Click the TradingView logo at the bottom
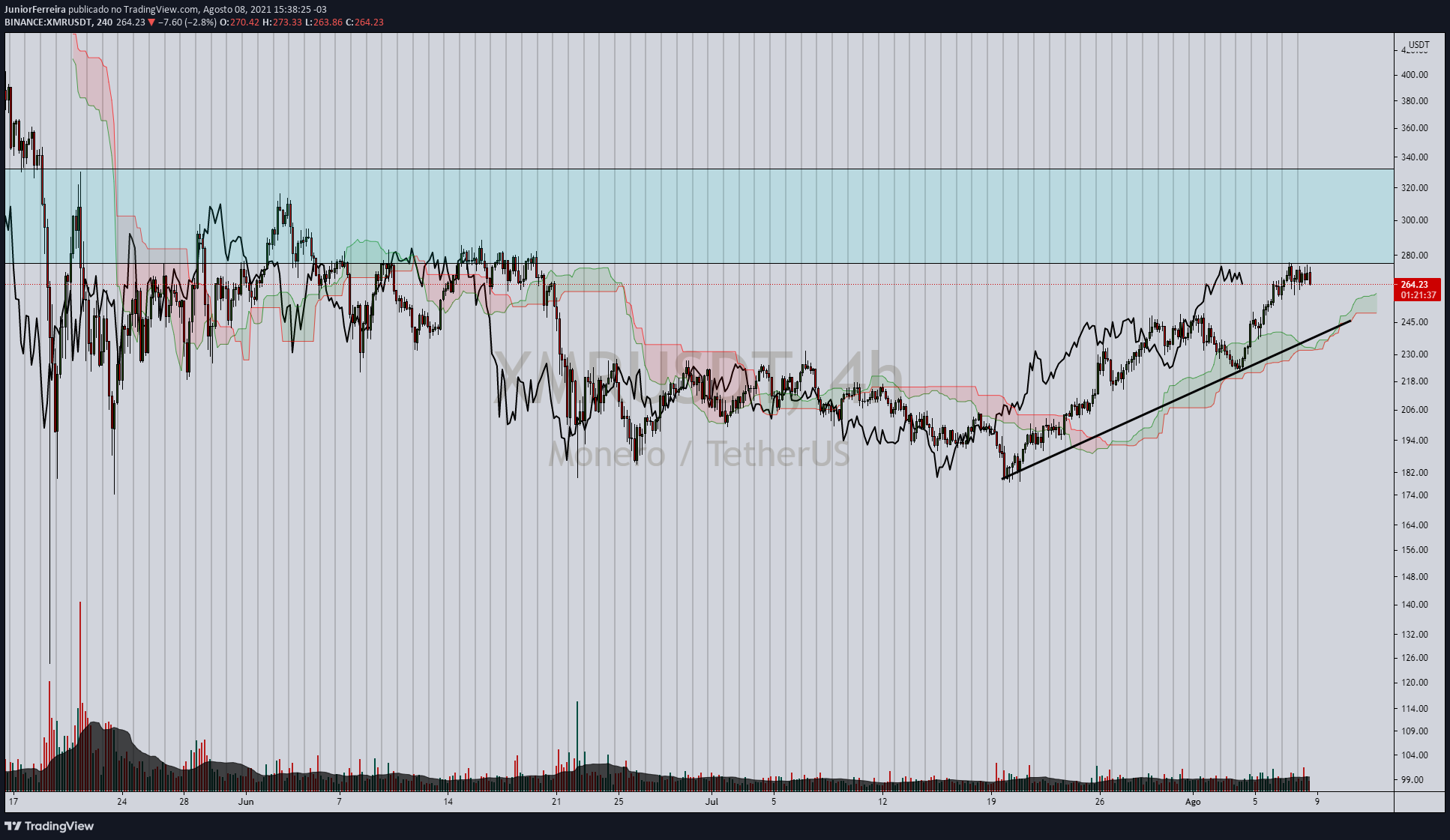The height and width of the screenshot is (840, 1450). (x=49, y=826)
